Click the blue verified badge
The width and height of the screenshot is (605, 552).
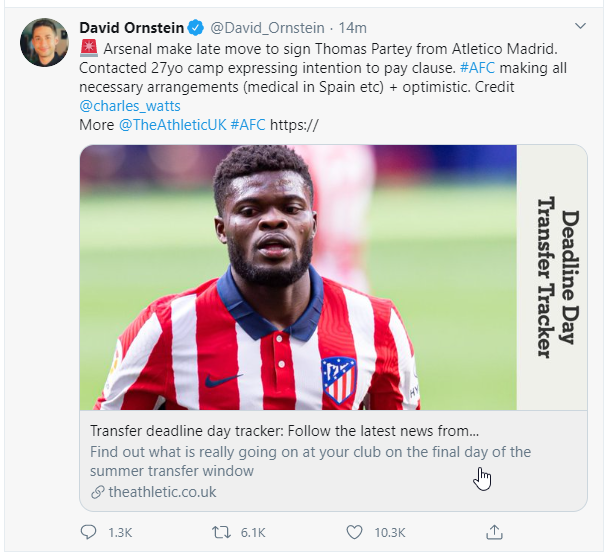196,28
